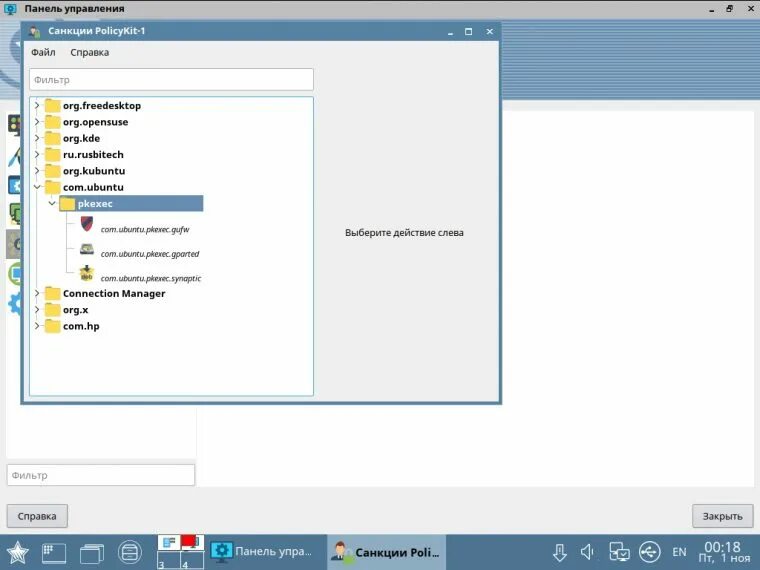The width and height of the screenshot is (760, 570).
Task: Select the org.kde folder icon
Action: [x=52, y=138]
